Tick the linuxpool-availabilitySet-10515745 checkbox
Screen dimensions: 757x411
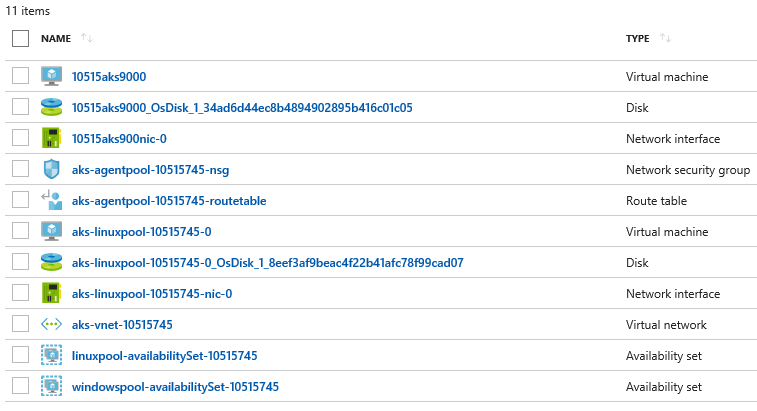[20, 354]
